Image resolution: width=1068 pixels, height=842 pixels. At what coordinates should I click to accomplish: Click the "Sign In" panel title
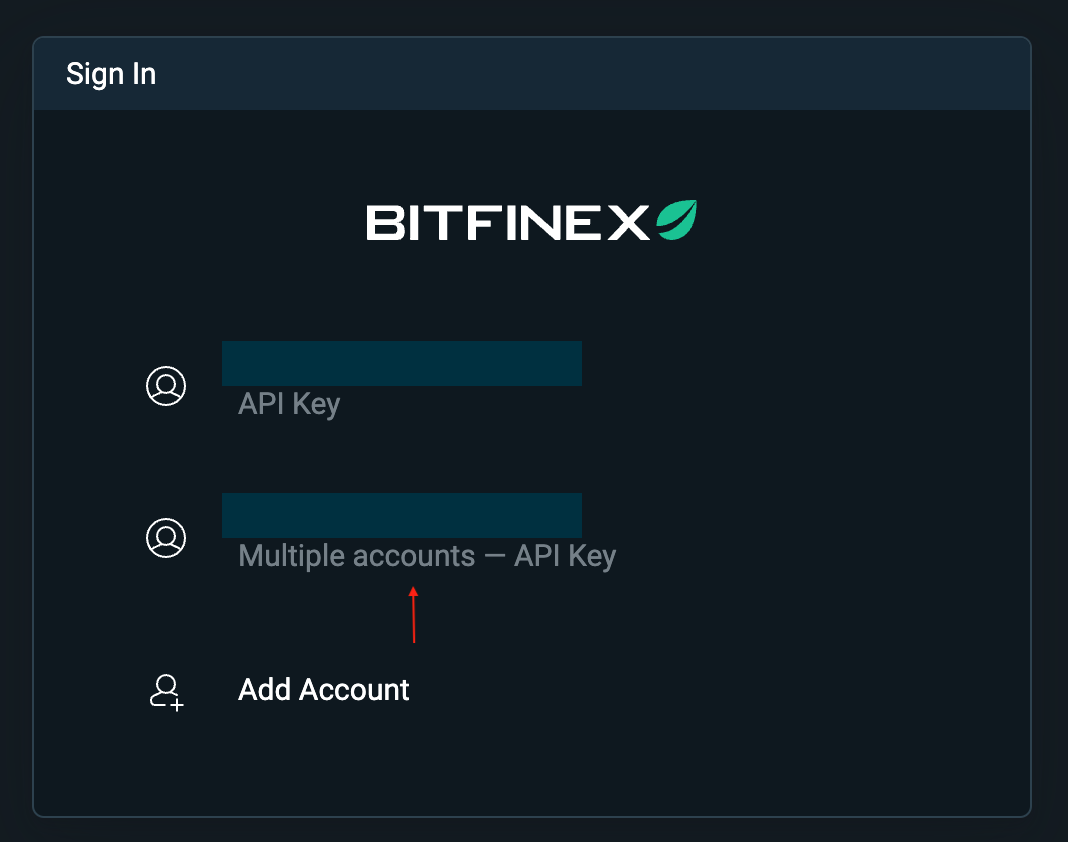(111, 74)
